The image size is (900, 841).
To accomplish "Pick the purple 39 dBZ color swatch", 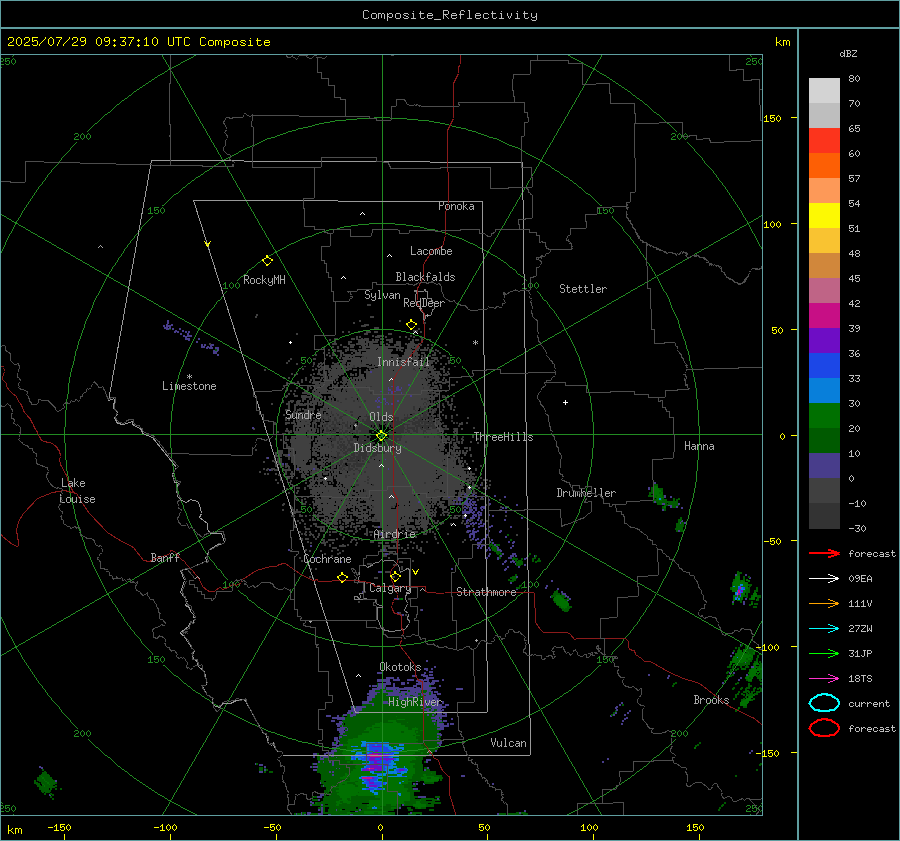I will [x=824, y=340].
